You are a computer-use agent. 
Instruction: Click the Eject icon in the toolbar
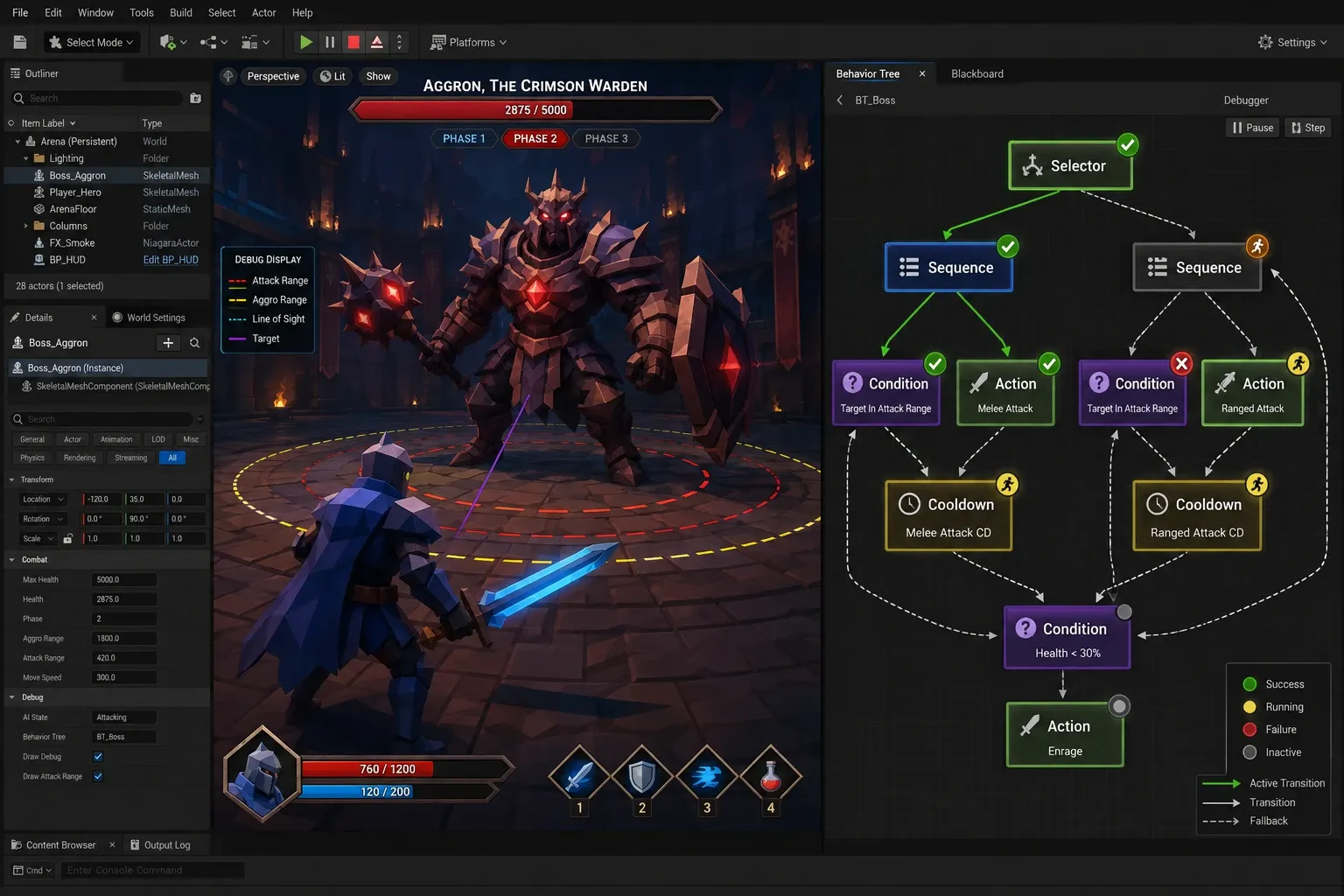click(377, 42)
